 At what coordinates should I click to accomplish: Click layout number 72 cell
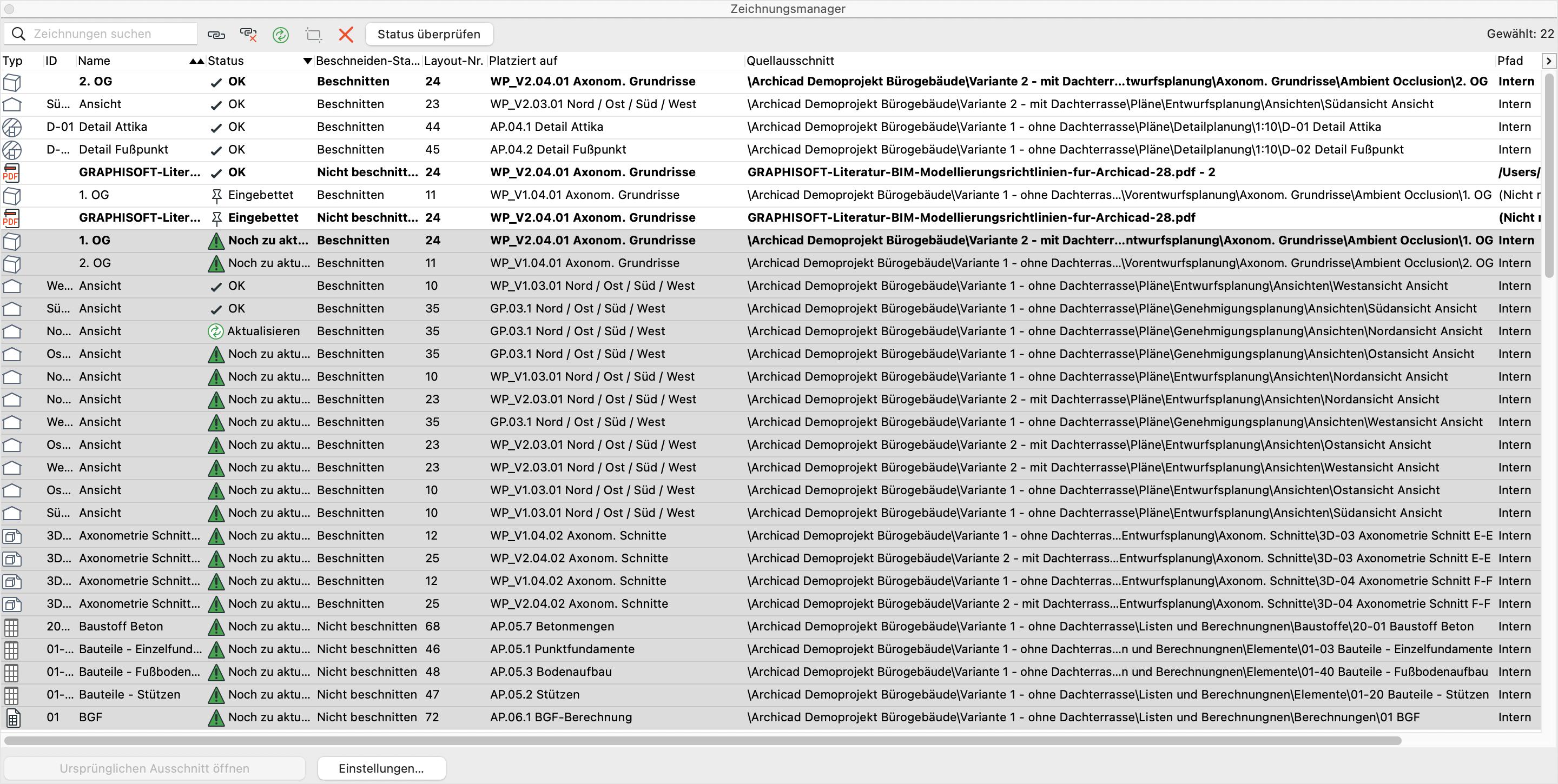(432, 717)
